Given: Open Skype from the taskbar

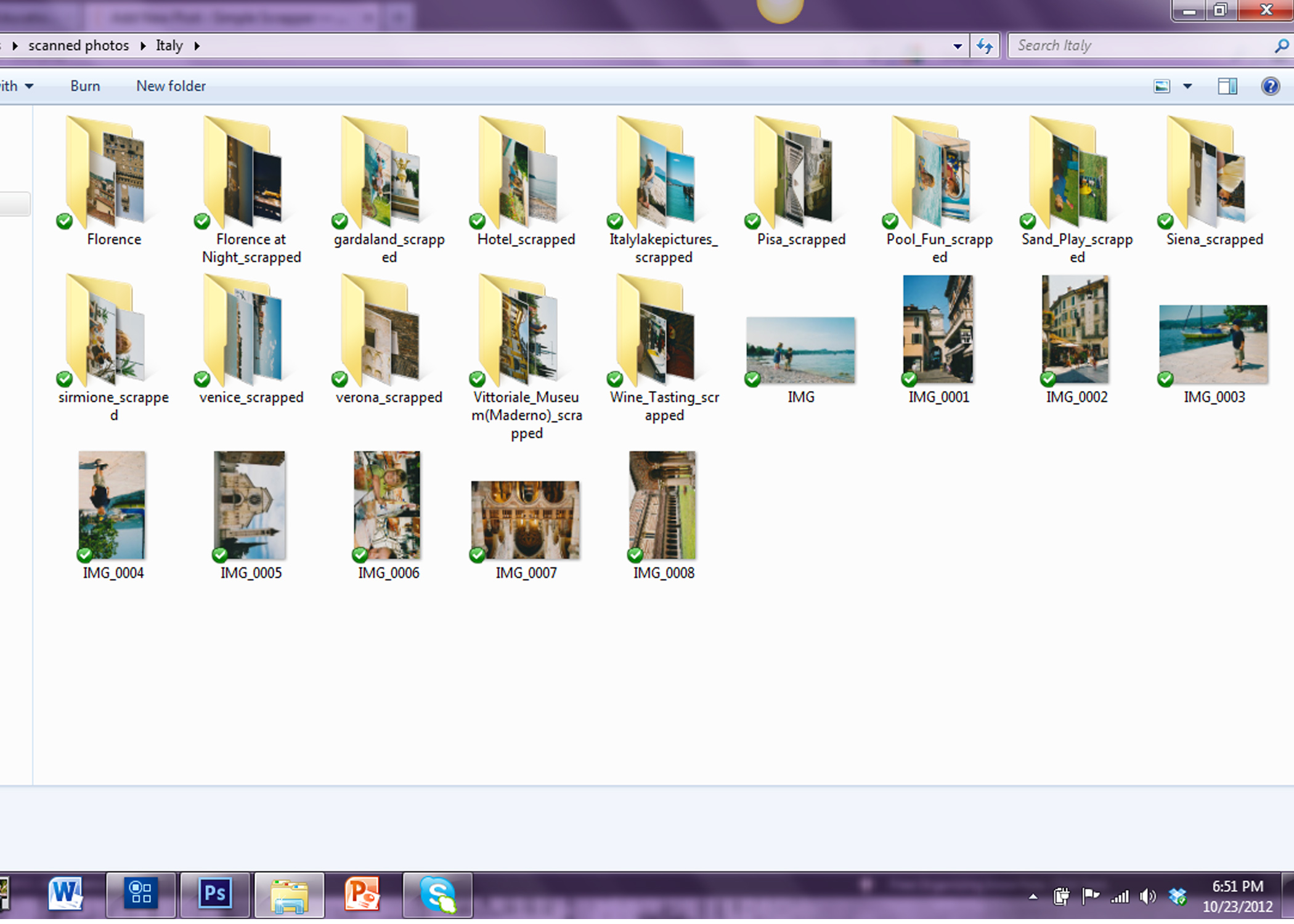Looking at the screenshot, I should (x=437, y=893).
